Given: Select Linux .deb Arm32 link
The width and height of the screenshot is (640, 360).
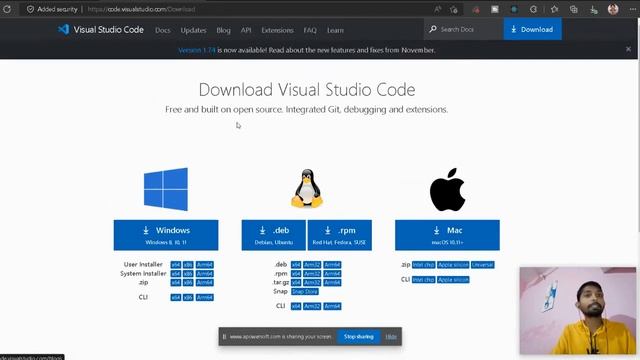Looking at the screenshot, I should pyautogui.click(x=312, y=264).
